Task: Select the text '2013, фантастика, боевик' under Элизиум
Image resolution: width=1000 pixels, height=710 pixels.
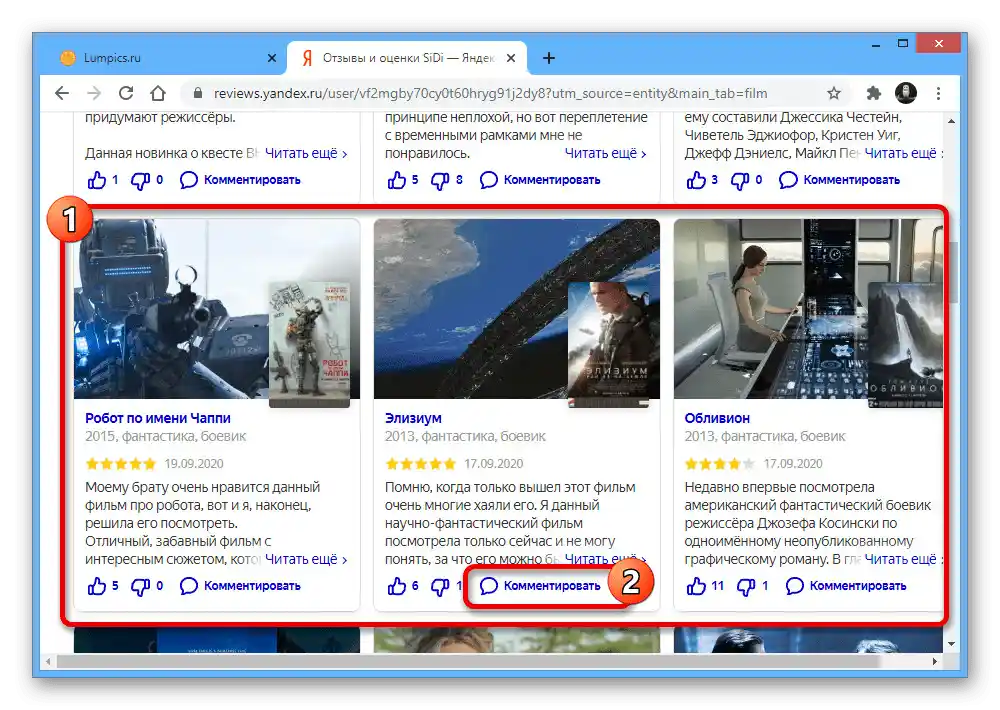Action: (x=465, y=436)
